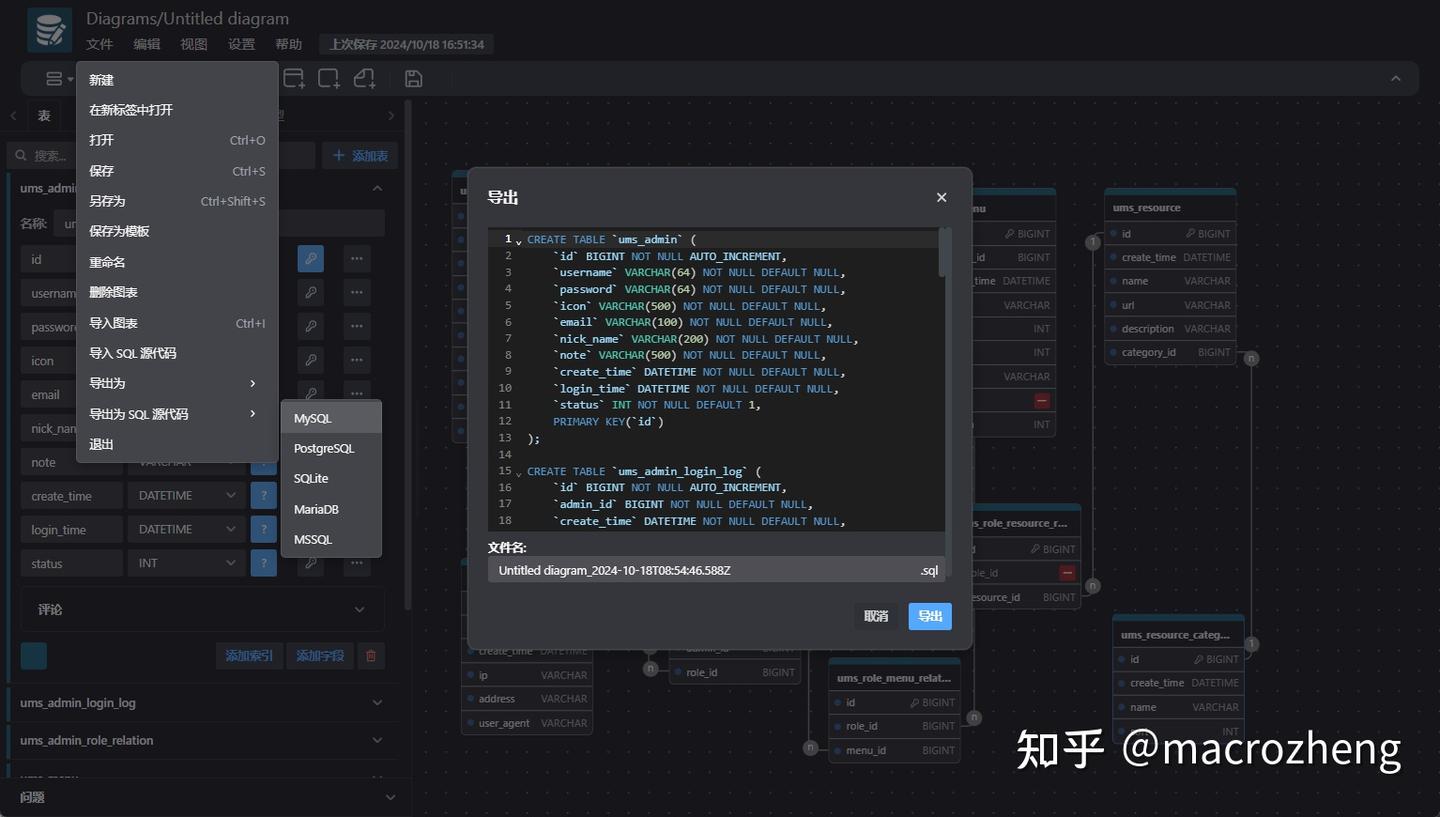Screen dimensions: 1440x817
Task: Toggle primary key on the status field
Action: tap(311, 563)
